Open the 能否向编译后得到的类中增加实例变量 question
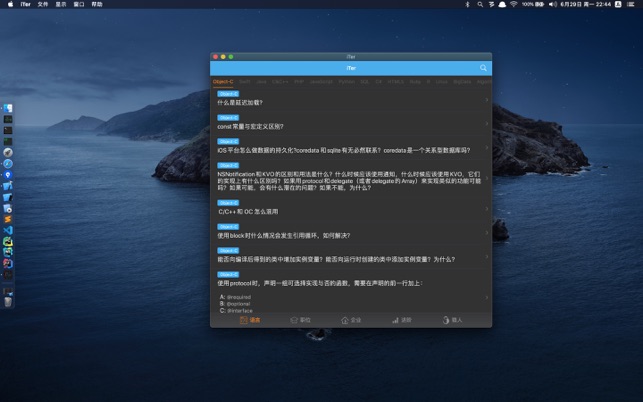Viewport: 643px width, 402px height. point(351,256)
